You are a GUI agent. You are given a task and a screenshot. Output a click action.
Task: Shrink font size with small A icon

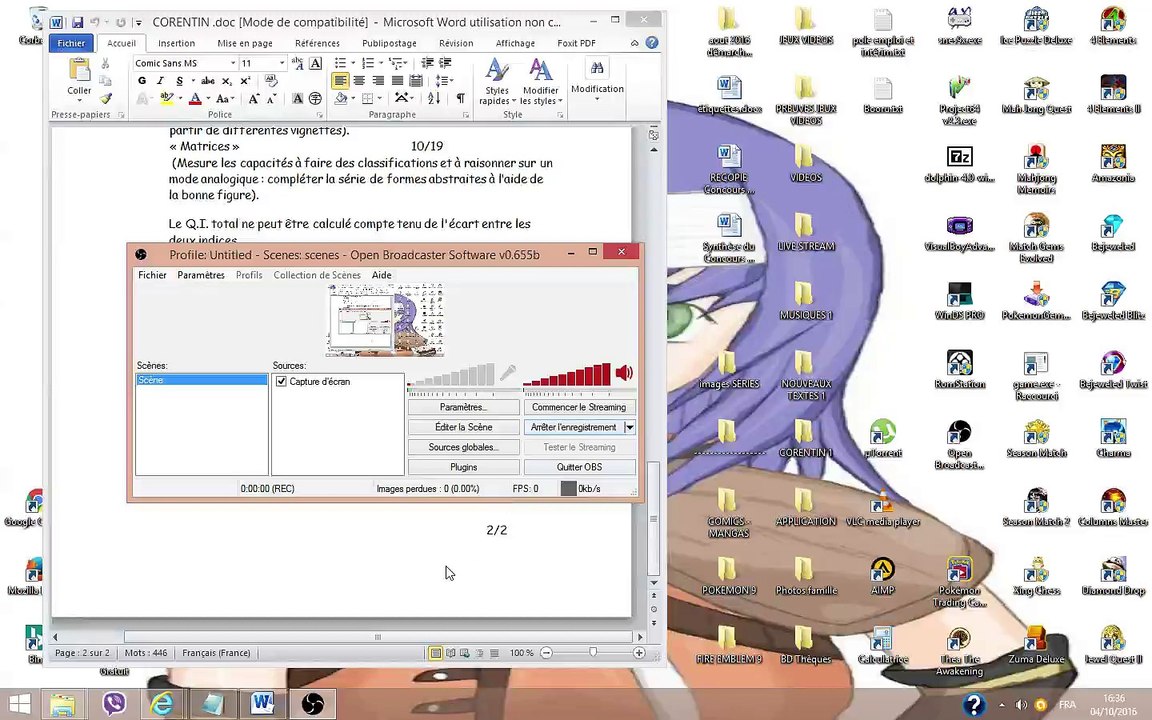point(271,98)
